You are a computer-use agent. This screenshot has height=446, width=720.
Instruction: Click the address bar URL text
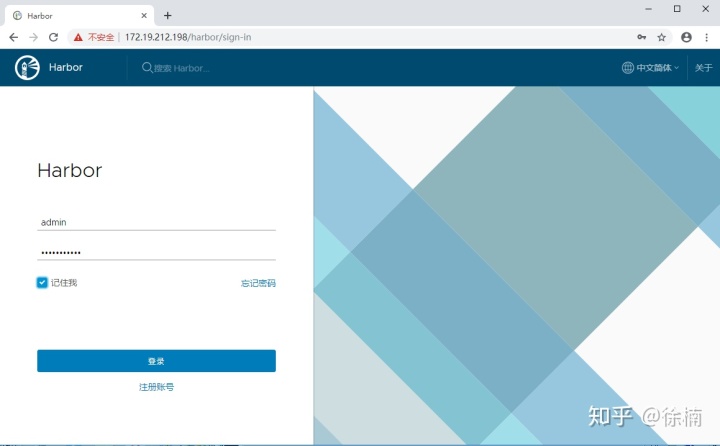pyautogui.click(x=188, y=37)
